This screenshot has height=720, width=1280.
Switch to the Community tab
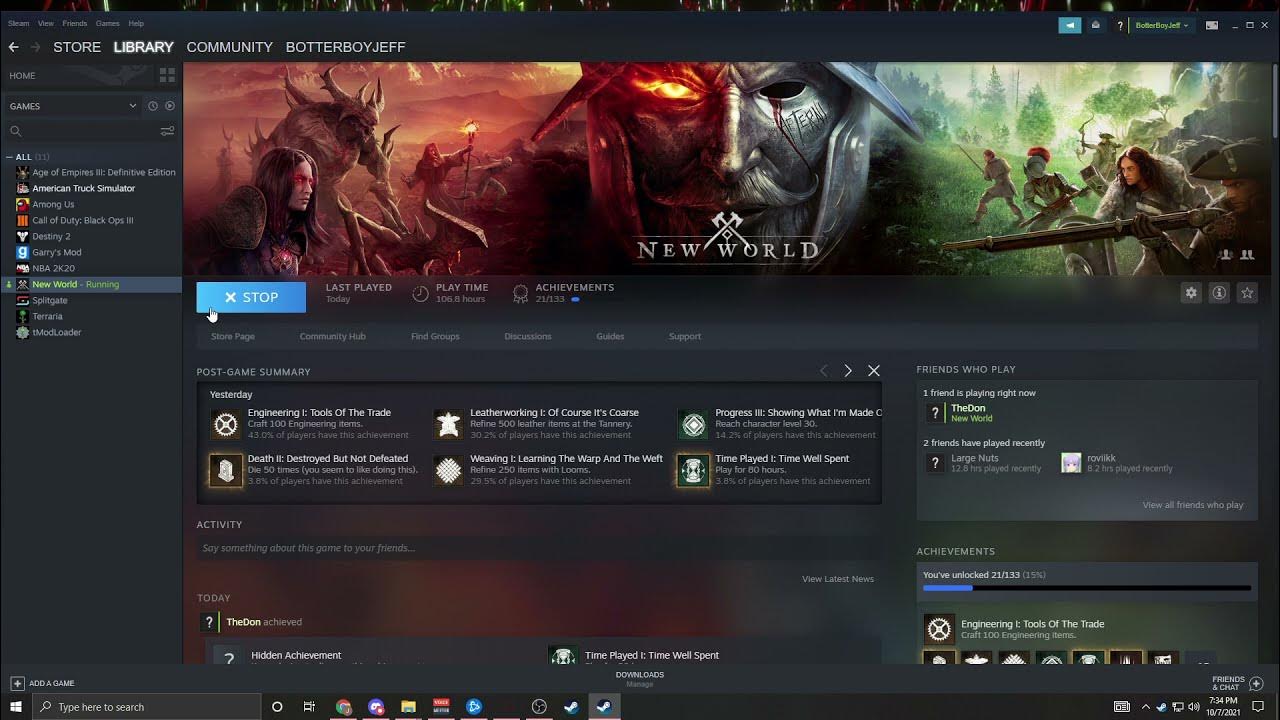tap(230, 47)
